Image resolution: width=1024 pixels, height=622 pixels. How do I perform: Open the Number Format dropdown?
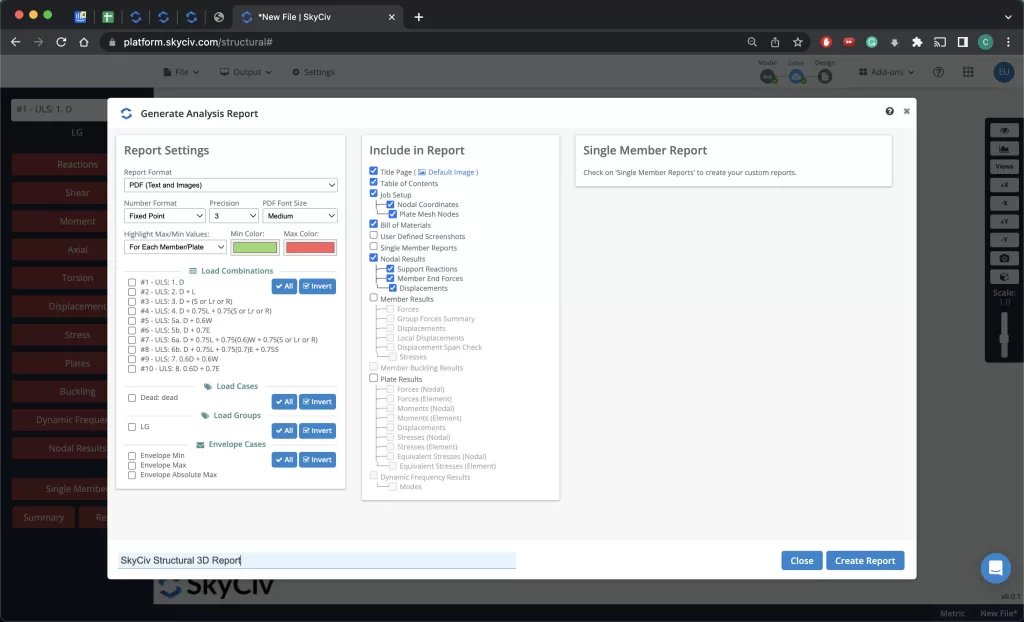pos(165,216)
